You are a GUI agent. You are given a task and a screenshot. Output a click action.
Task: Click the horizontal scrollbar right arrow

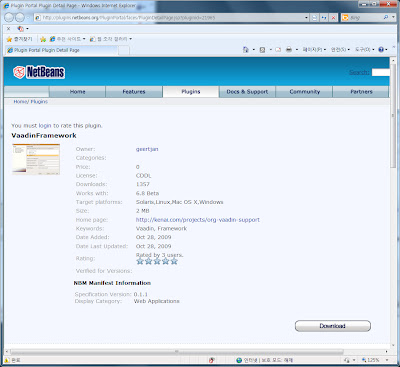pyautogui.click(x=386, y=351)
